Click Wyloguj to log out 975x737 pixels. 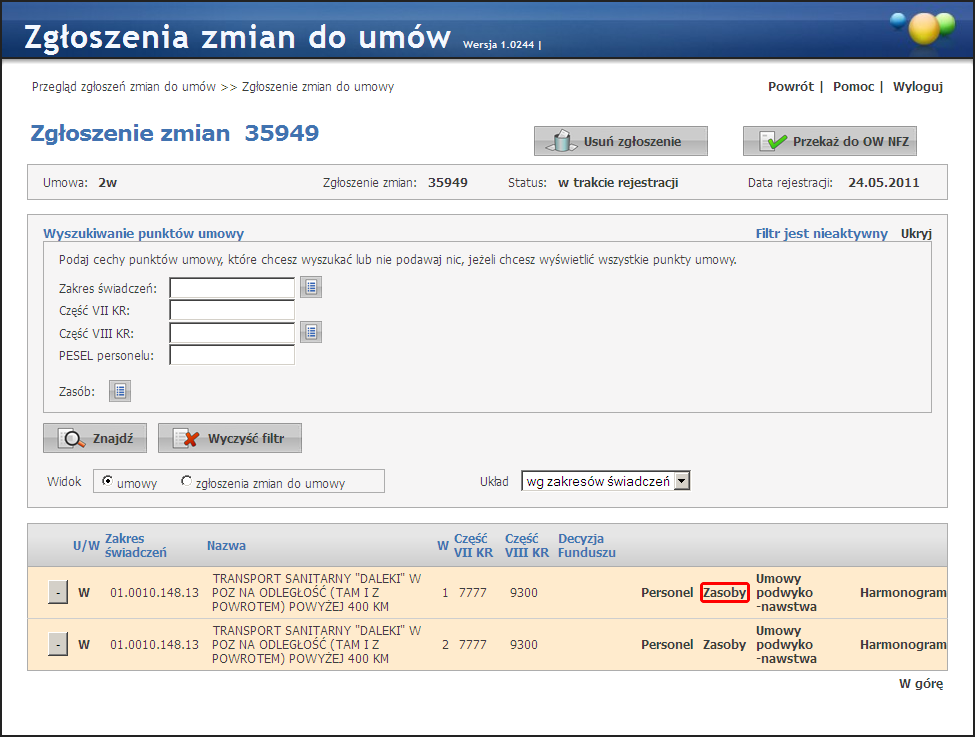917,87
